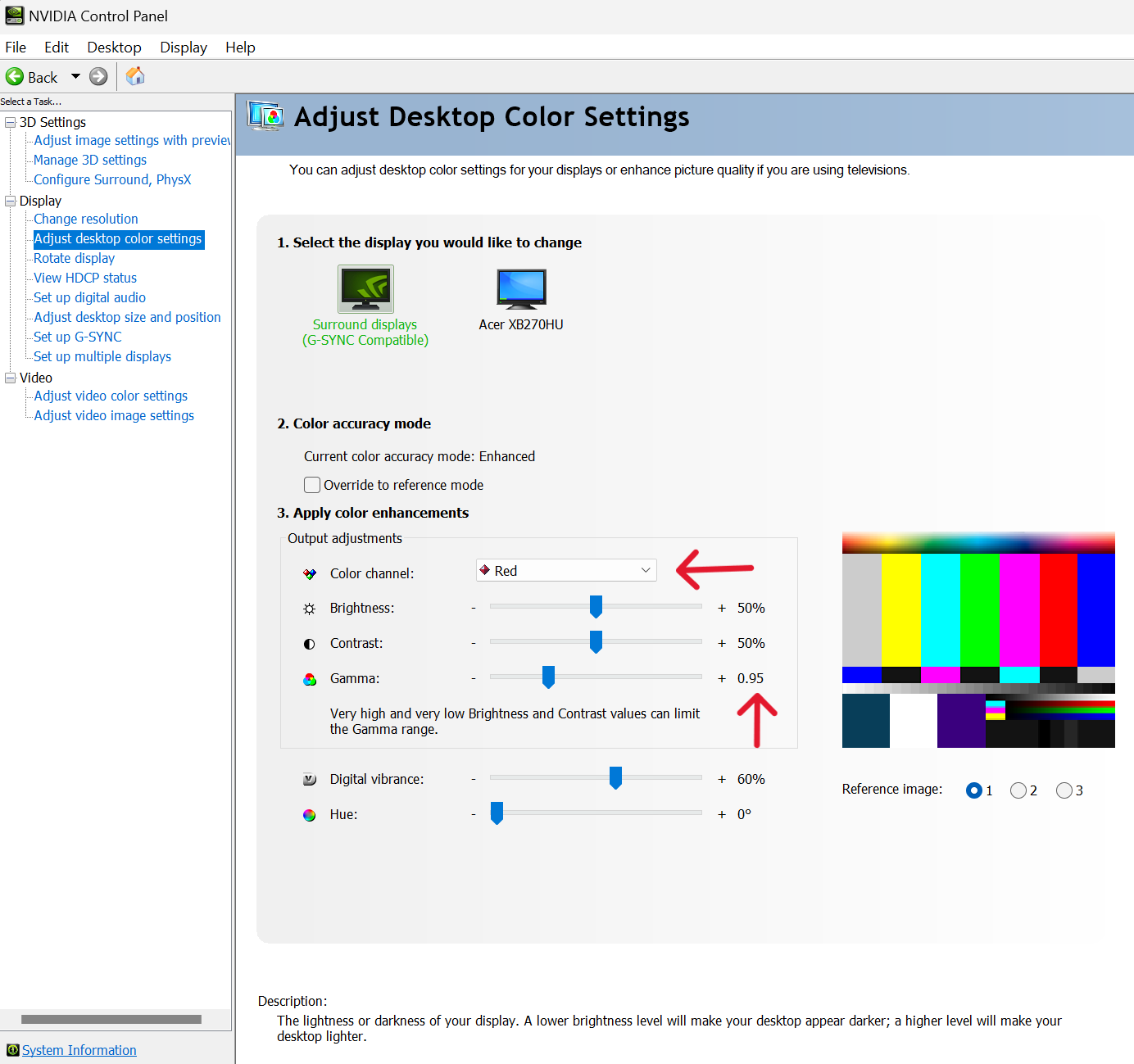Collapse the 3D Settings tree section
Image resolution: width=1134 pixels, height=1064 pixels.
point(10,121)
